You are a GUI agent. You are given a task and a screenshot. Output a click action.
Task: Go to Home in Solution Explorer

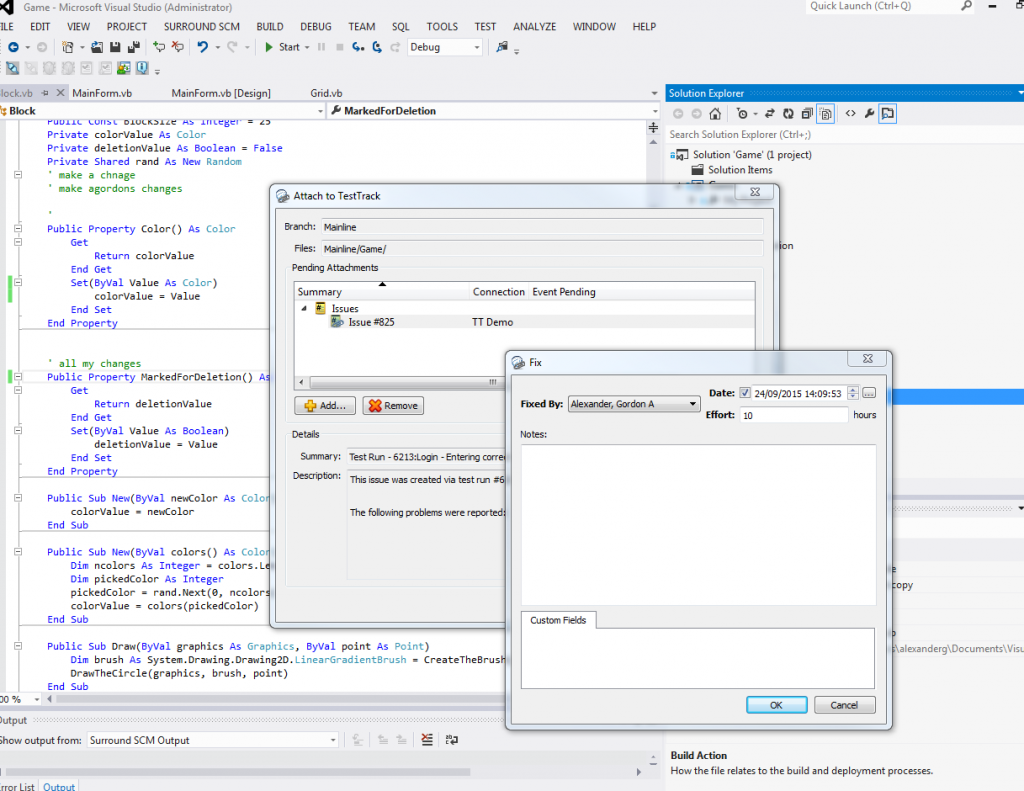pyautogui.click(x=715, y=114)
